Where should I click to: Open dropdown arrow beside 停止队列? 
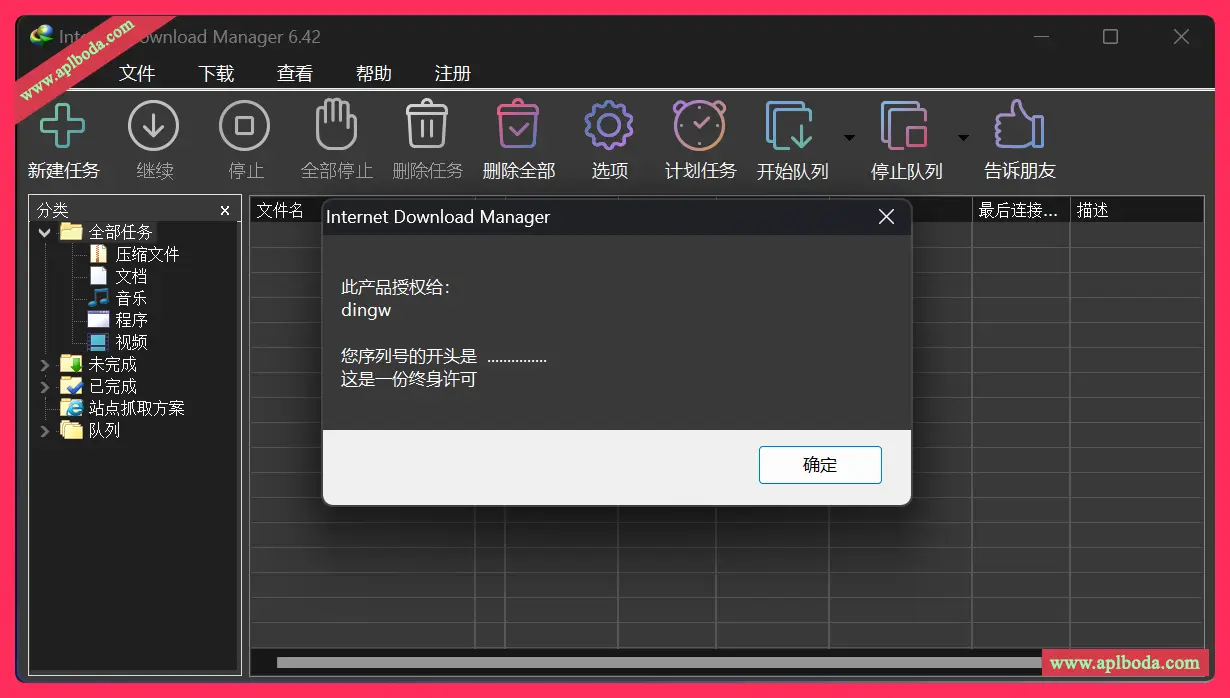coord(963,138)
